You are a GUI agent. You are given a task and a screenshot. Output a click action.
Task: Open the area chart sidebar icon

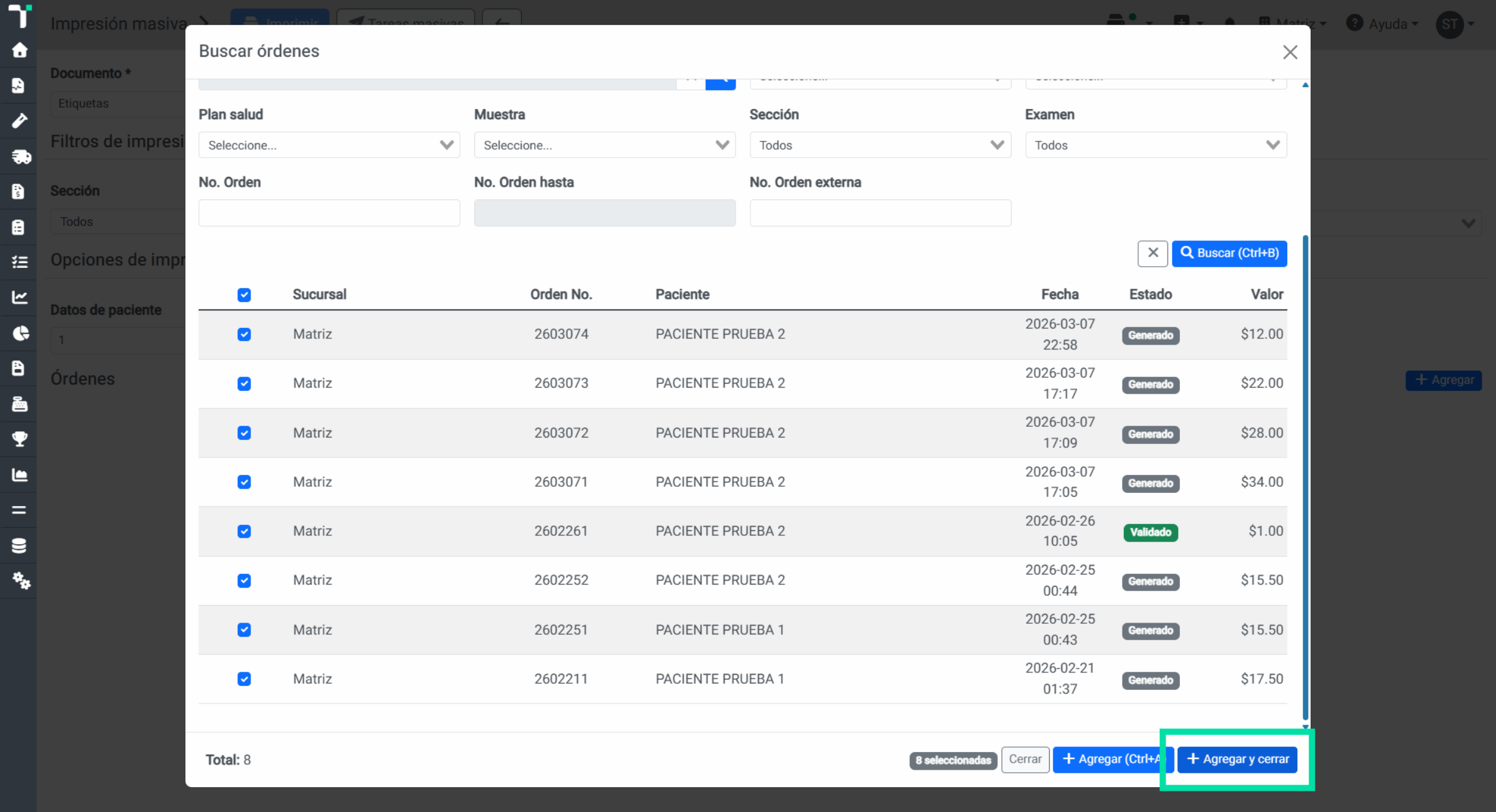pos(19,475)
